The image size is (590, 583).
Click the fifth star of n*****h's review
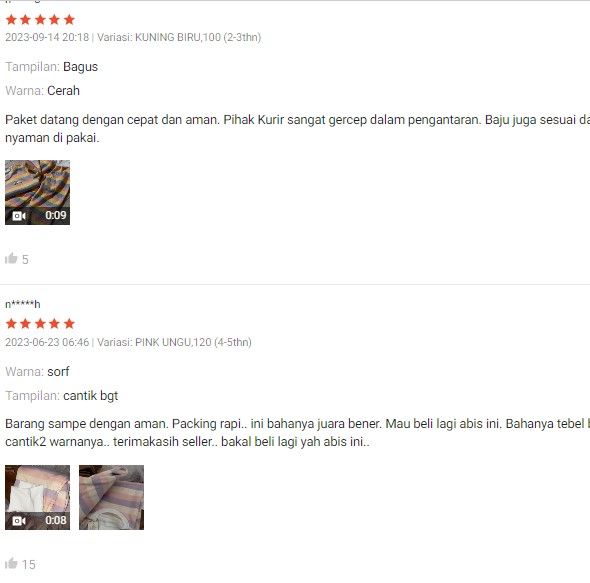(x=69, y=324)
